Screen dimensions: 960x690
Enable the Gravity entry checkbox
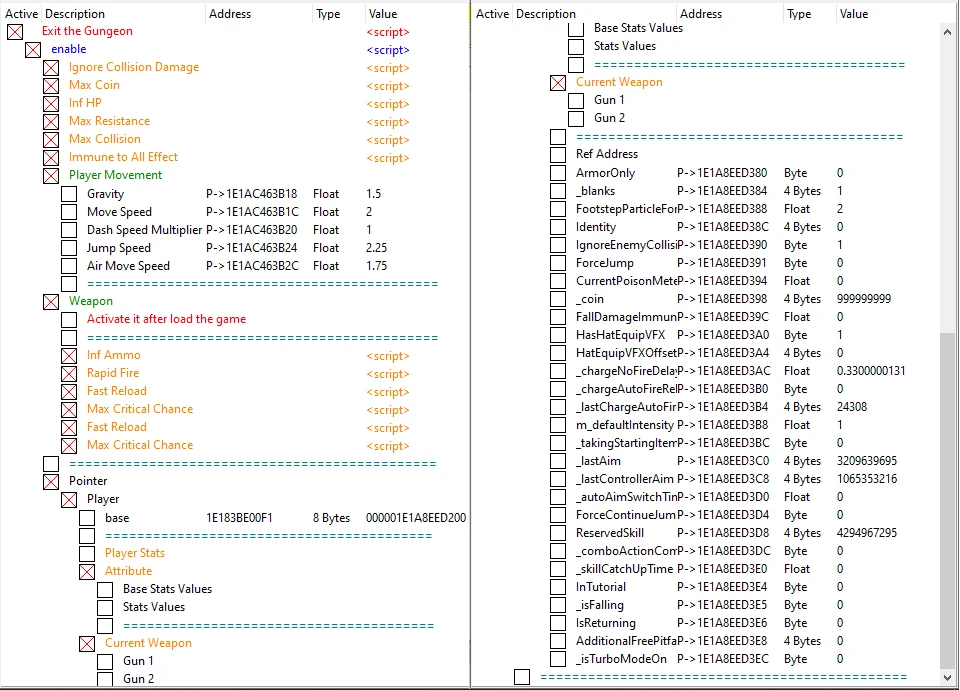coord(69,194)
